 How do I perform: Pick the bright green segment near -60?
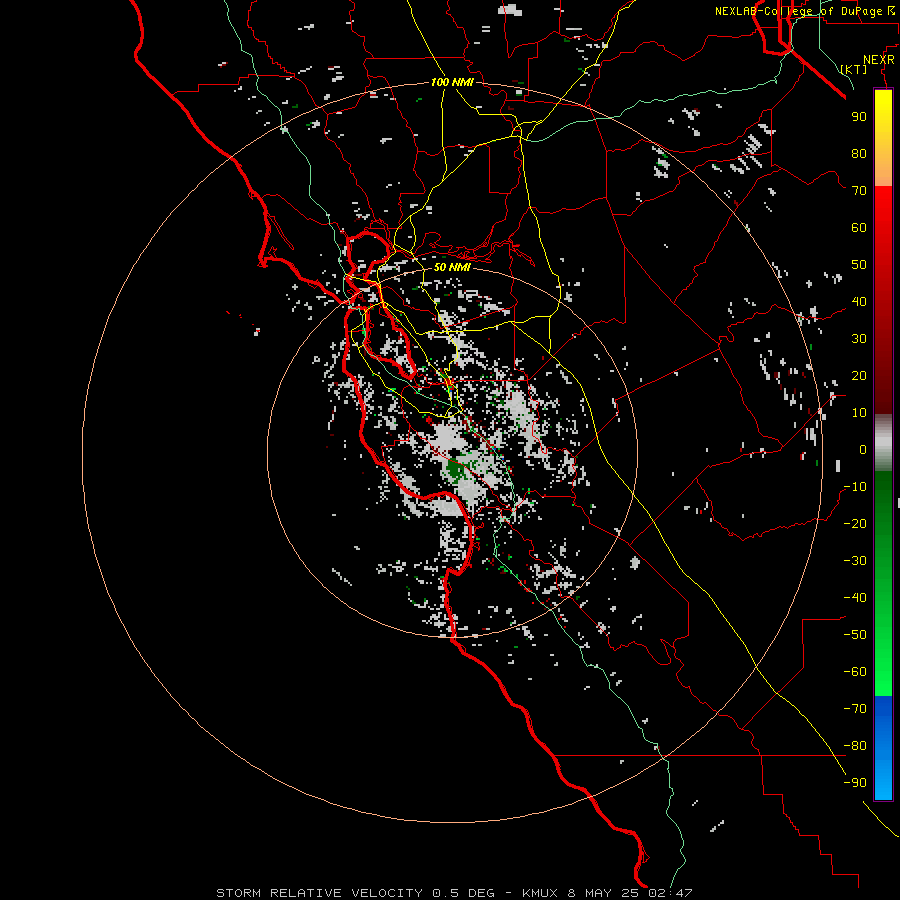[883, 672]
